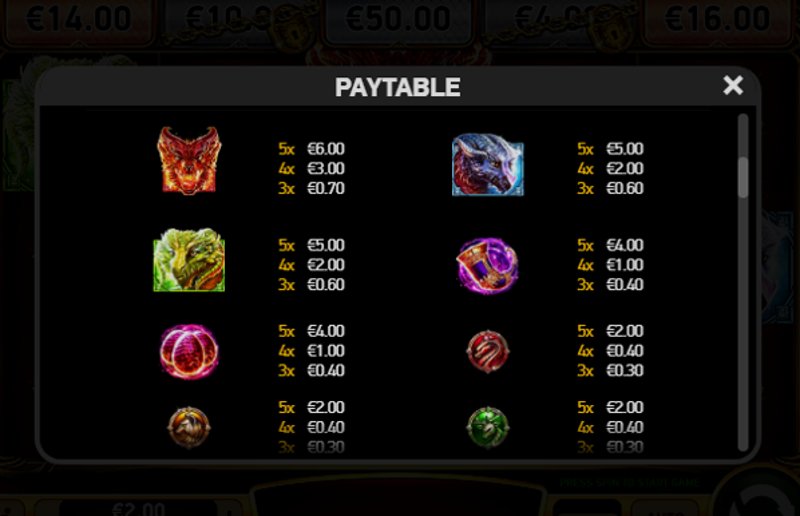The height and width of the screenshot is (516, 800).
Task: Select the green dragon medallion symbol
Action: pyautogui.click(x=488, y=427)
